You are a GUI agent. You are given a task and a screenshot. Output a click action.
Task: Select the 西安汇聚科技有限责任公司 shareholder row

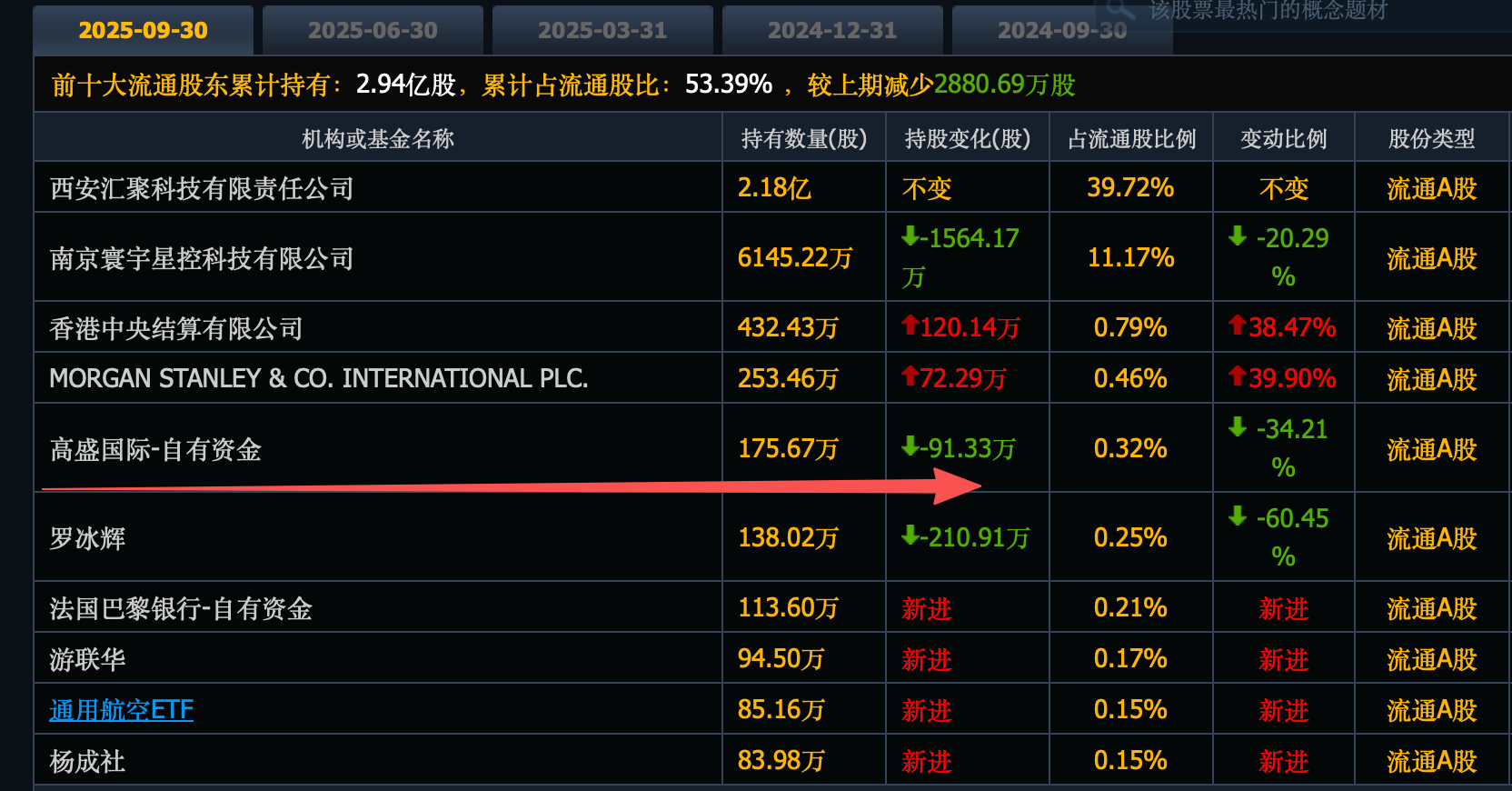[x=202, y=188]
